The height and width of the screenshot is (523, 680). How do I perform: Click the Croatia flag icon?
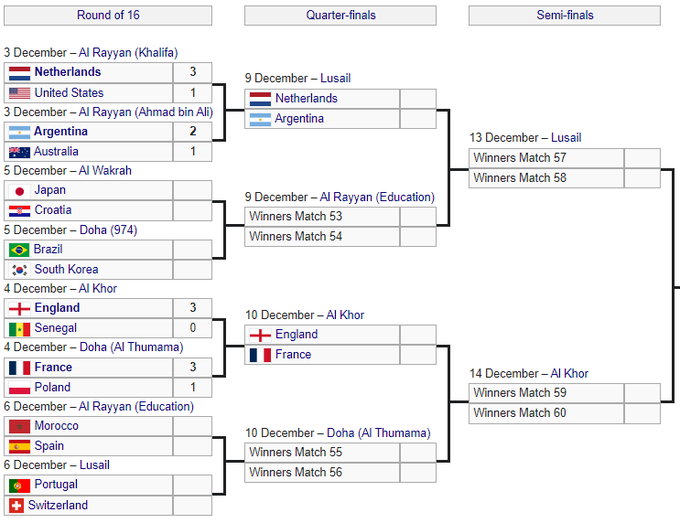[x=18, y=211]
